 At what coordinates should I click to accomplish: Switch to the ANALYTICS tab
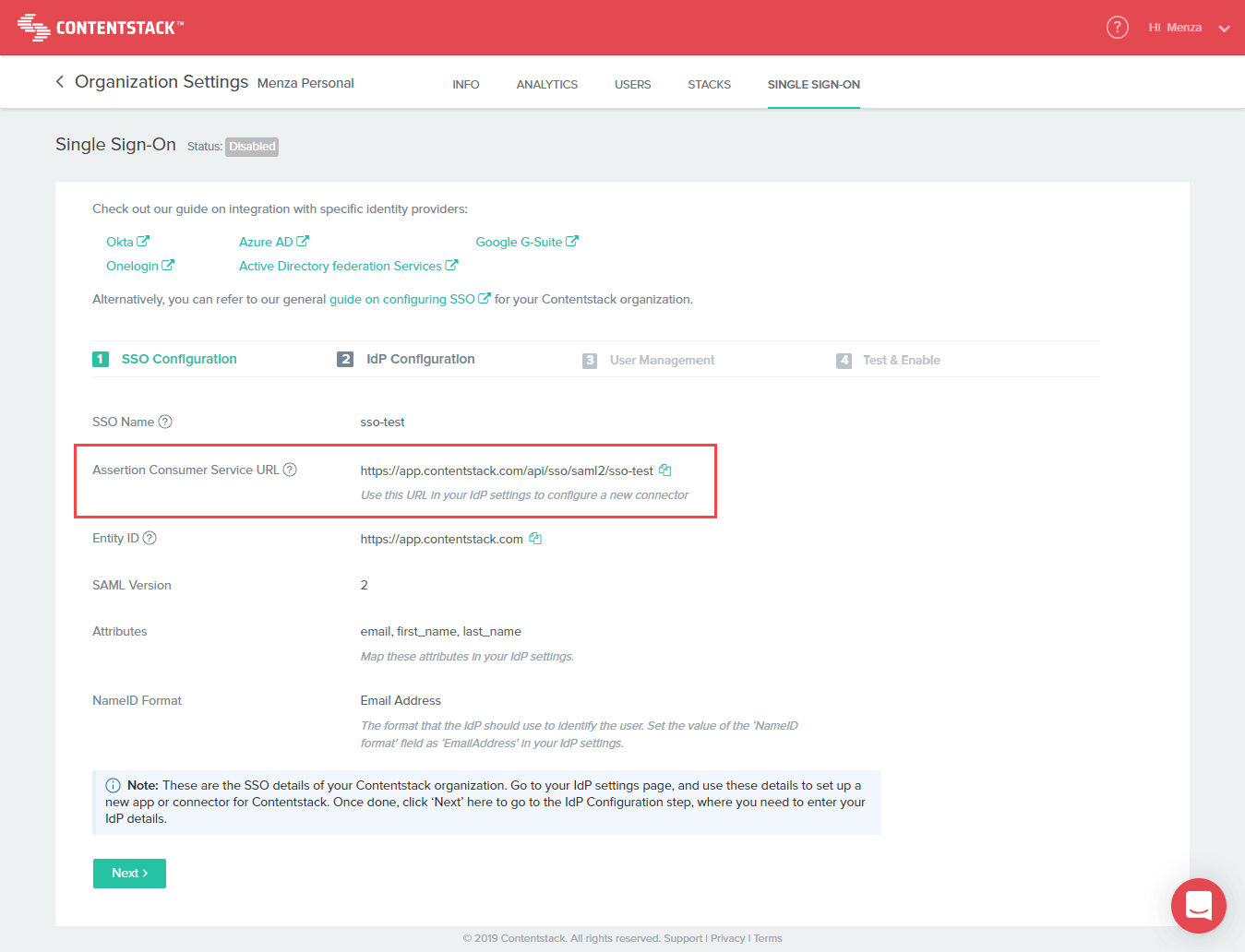(x=547, y=85)
